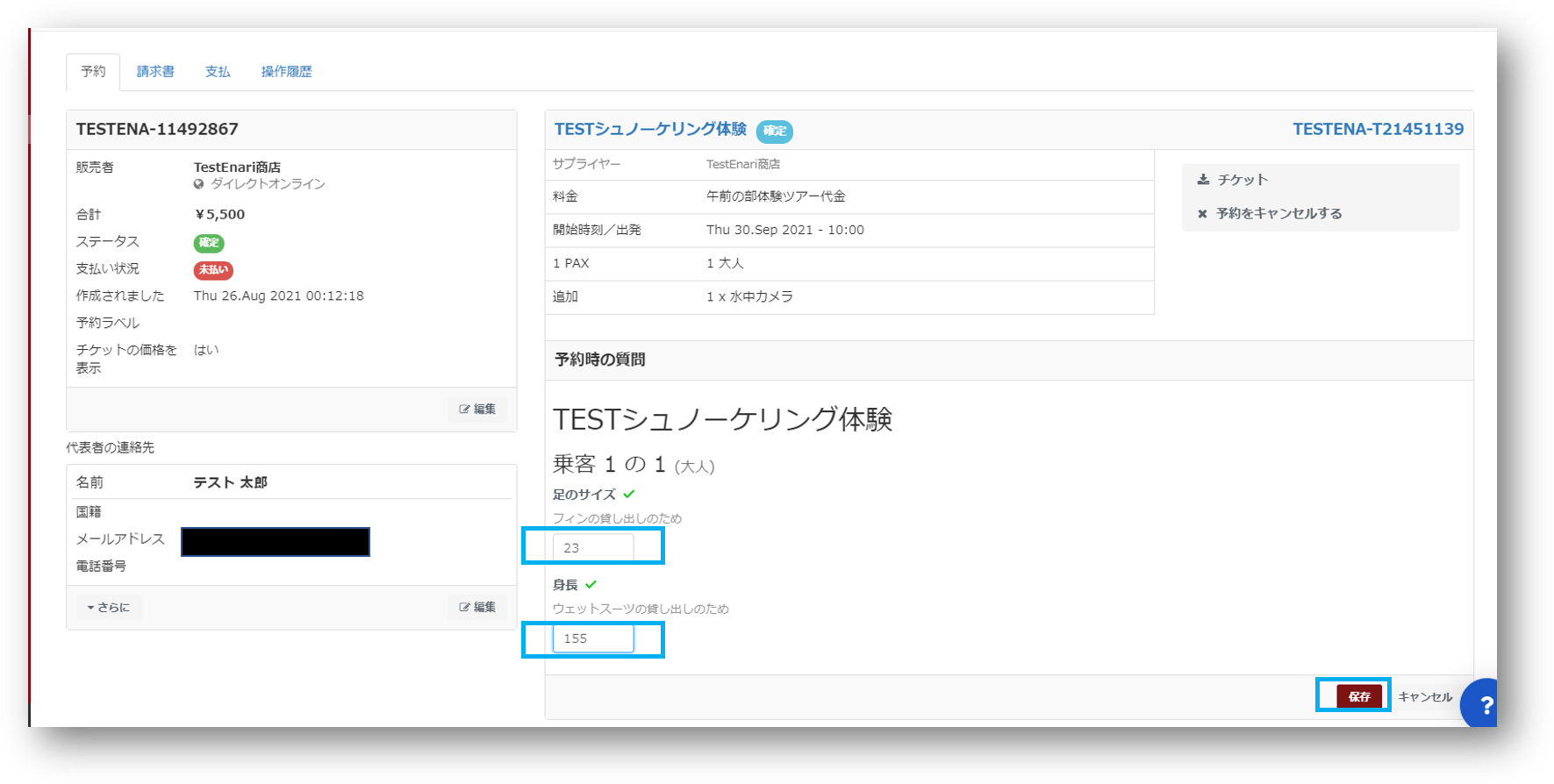
Task: Click the globe icon beside ダイレクトオンライン
Action: click(199, 184)
